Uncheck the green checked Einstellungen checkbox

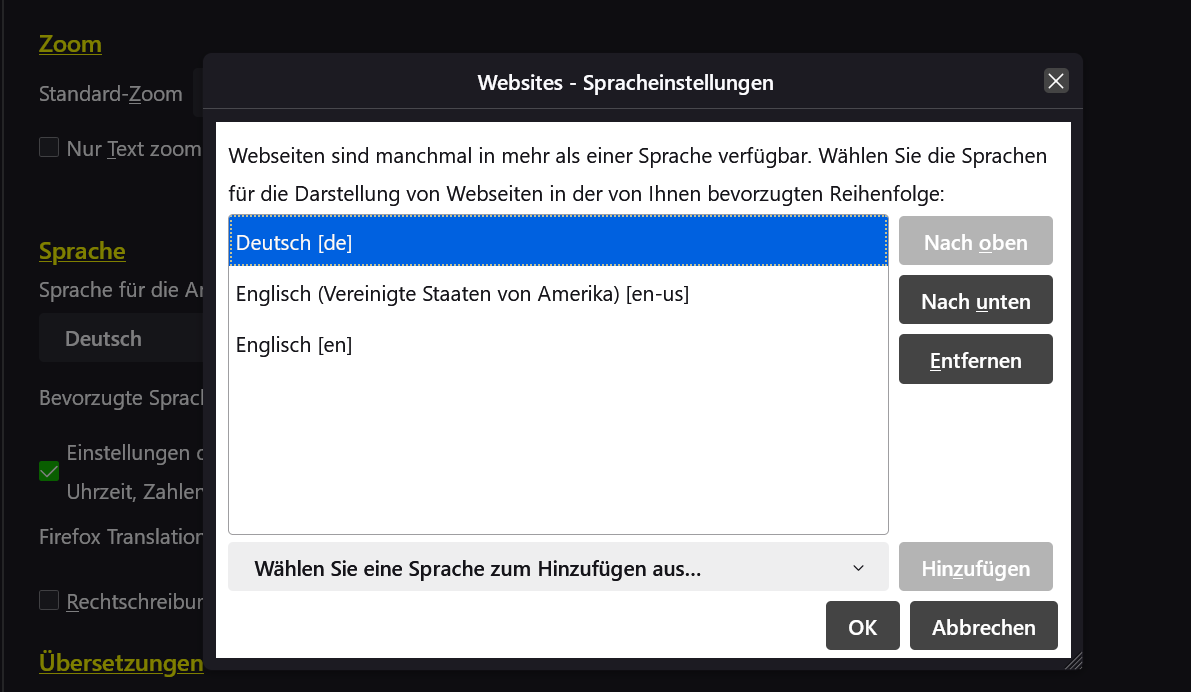tap(49, 471)
